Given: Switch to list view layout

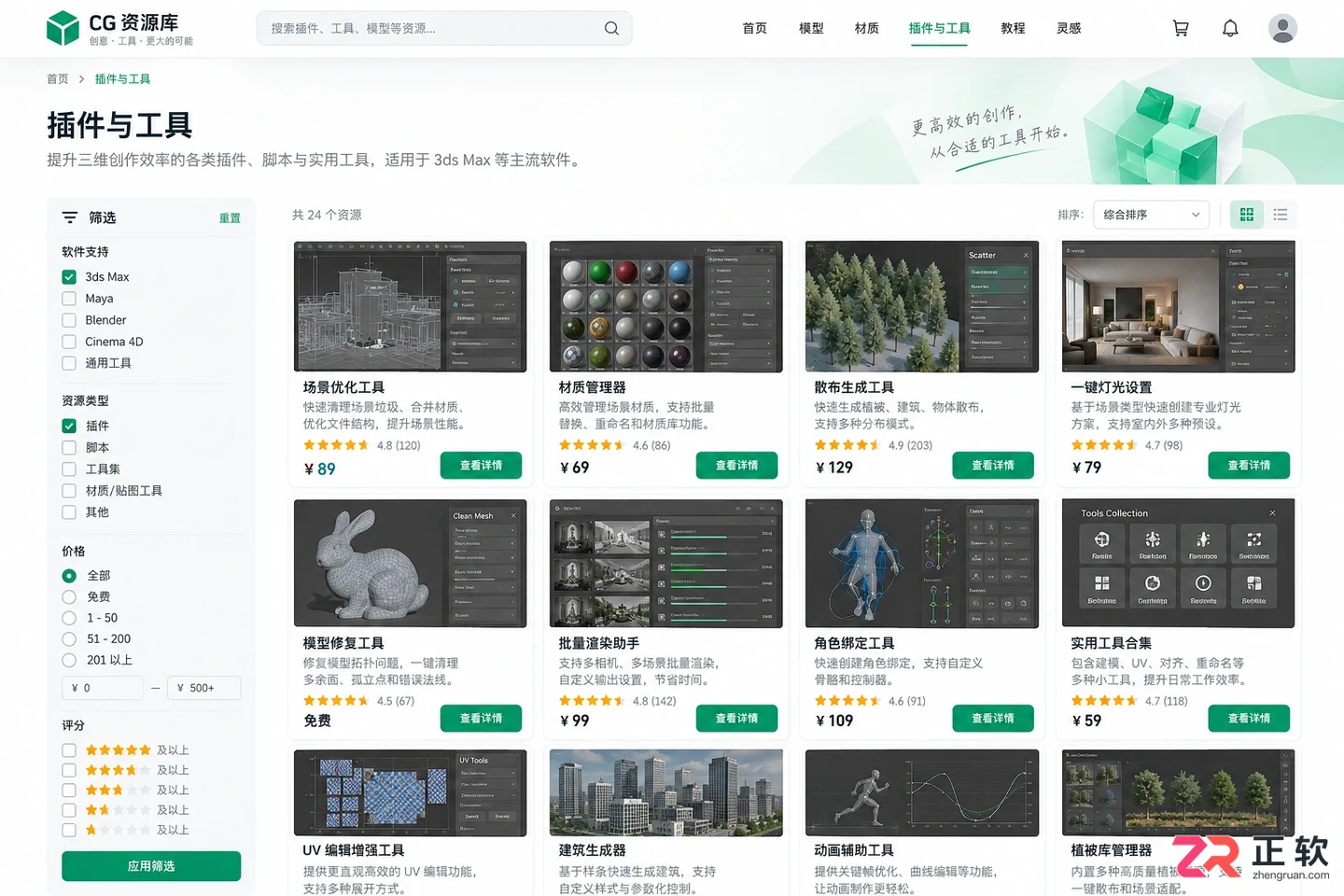Looking at the screenshot, I should pos(1281,215).
